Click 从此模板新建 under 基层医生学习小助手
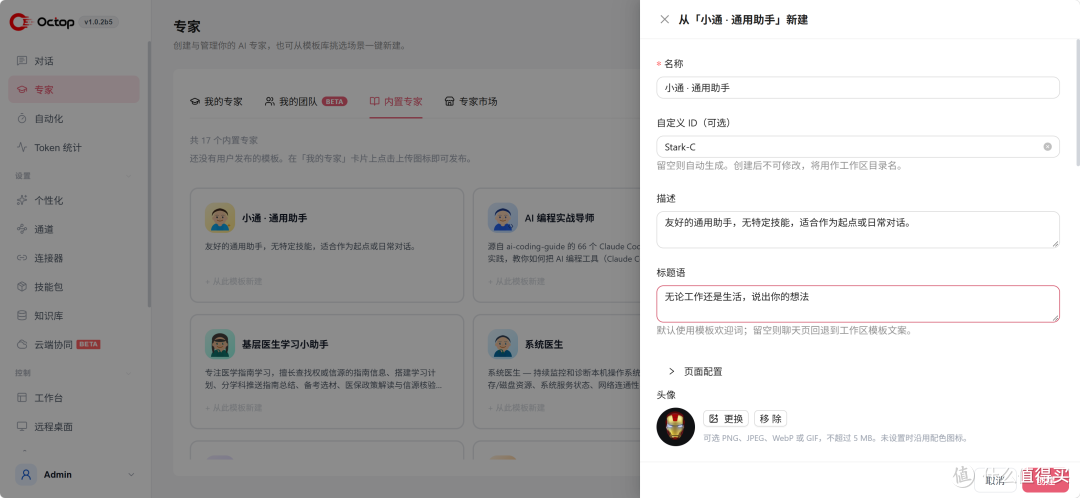 coord(233,407)
